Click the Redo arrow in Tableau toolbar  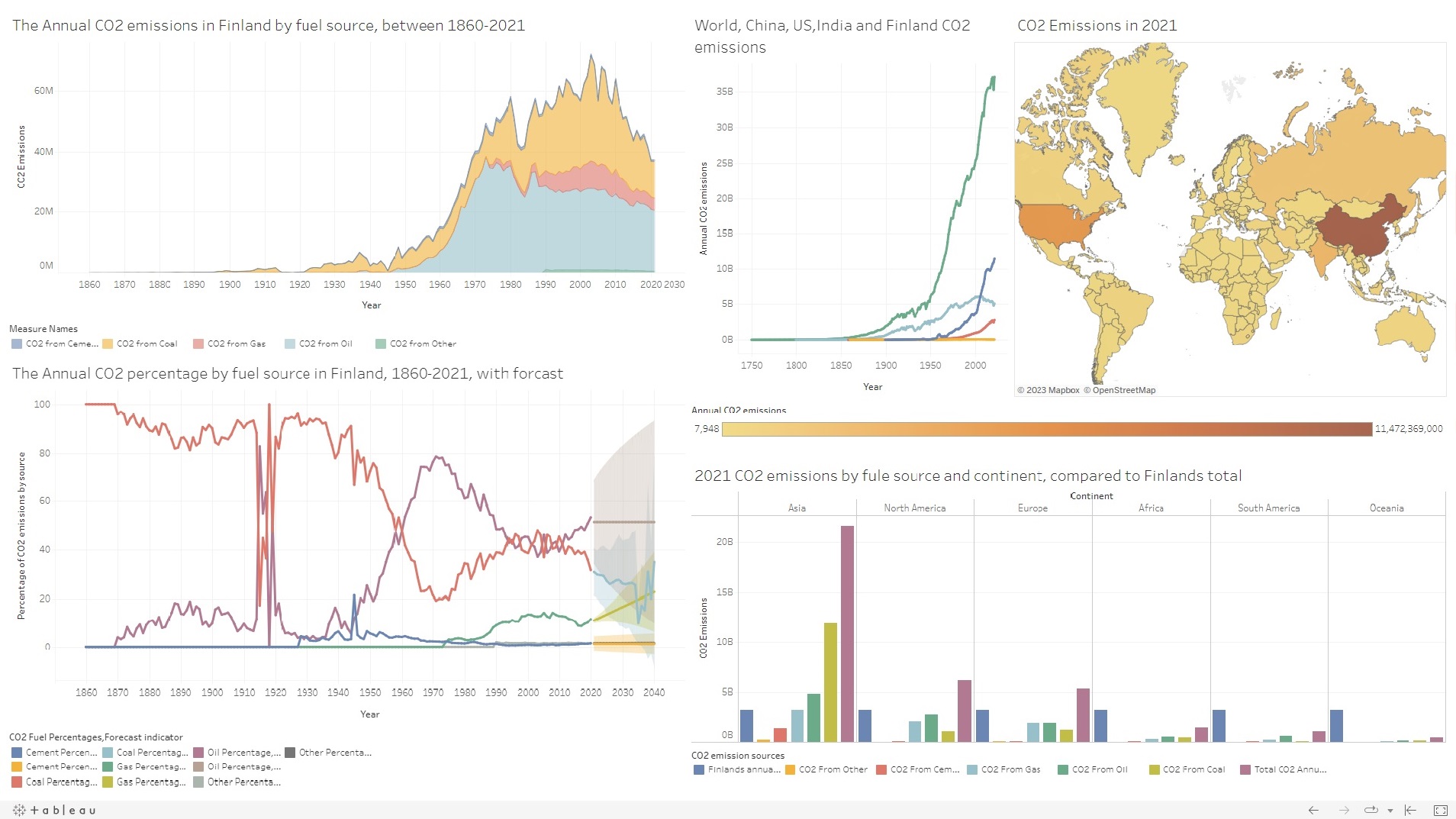1344,810
